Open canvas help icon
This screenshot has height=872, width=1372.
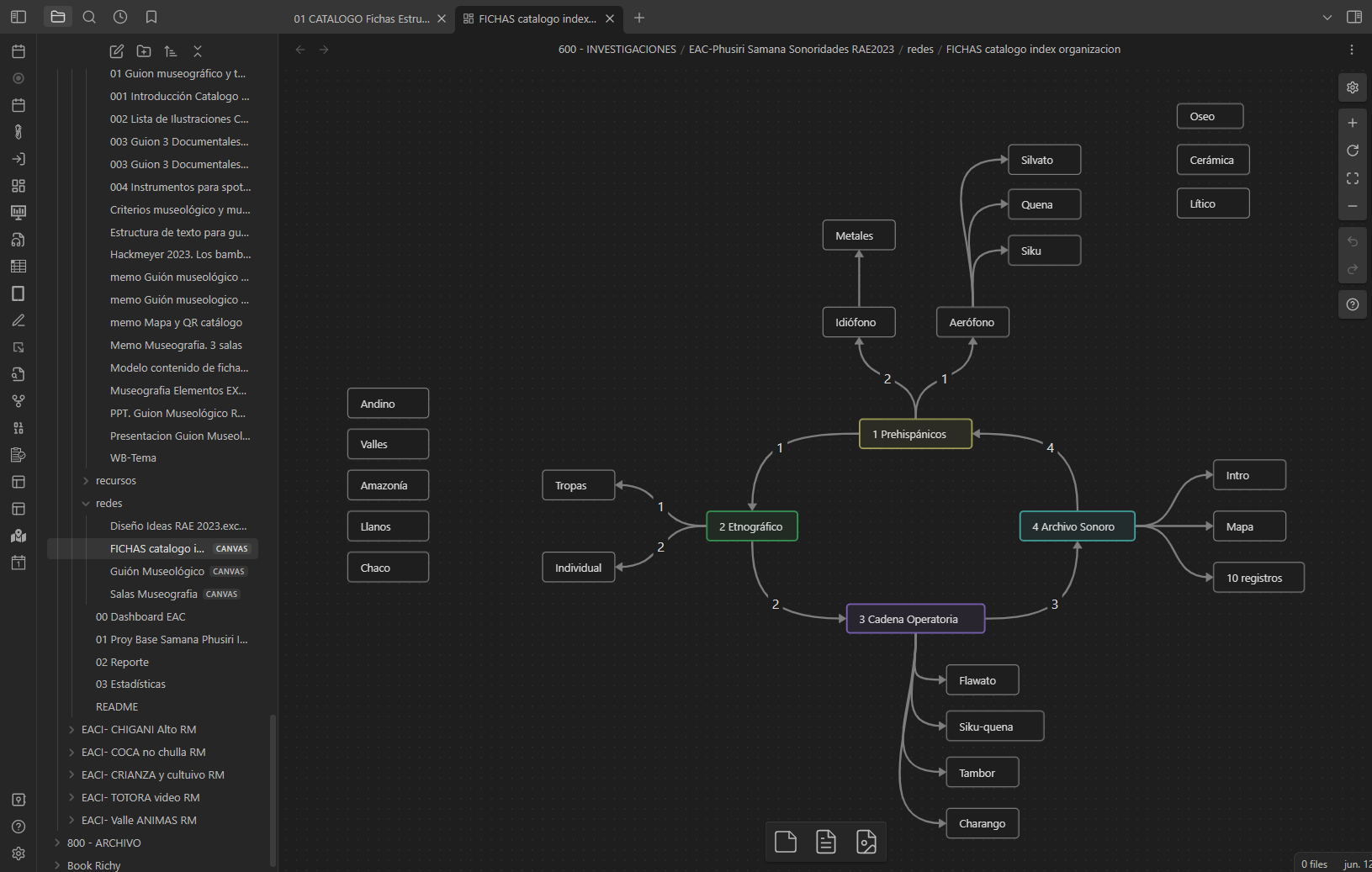tap(1353, 304)
